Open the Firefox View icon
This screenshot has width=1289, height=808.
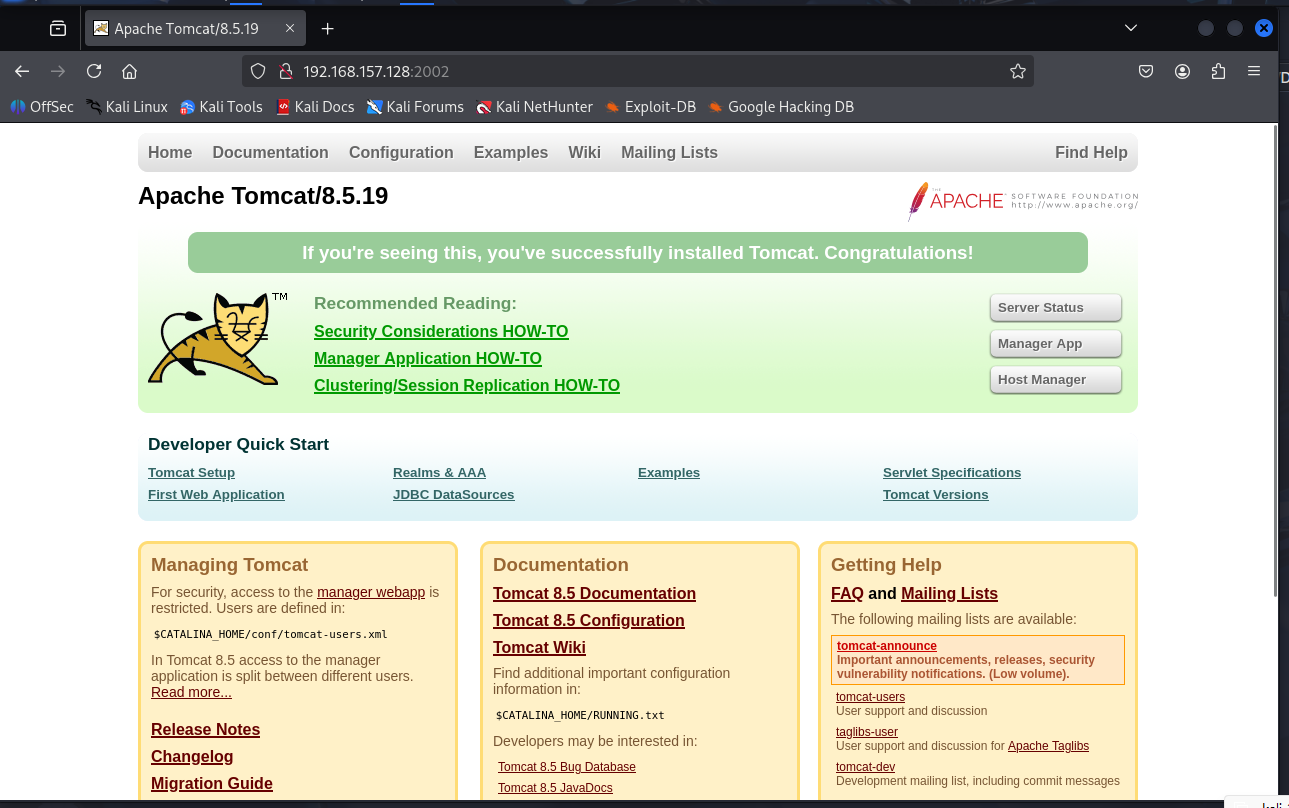coord(58,28)
